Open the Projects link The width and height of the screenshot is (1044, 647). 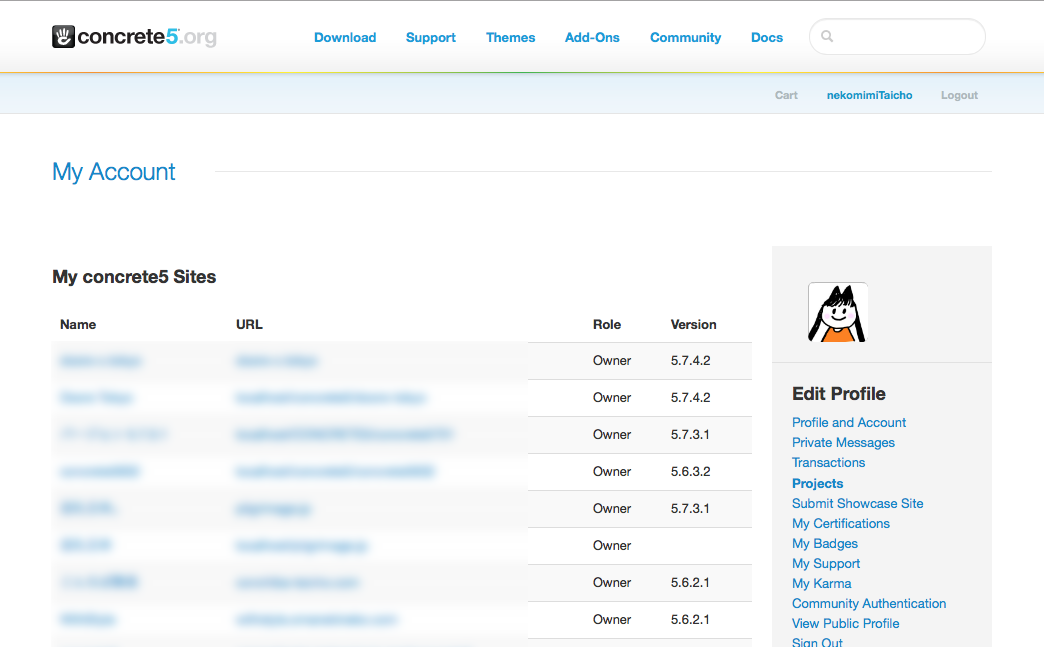click(818, 483)
